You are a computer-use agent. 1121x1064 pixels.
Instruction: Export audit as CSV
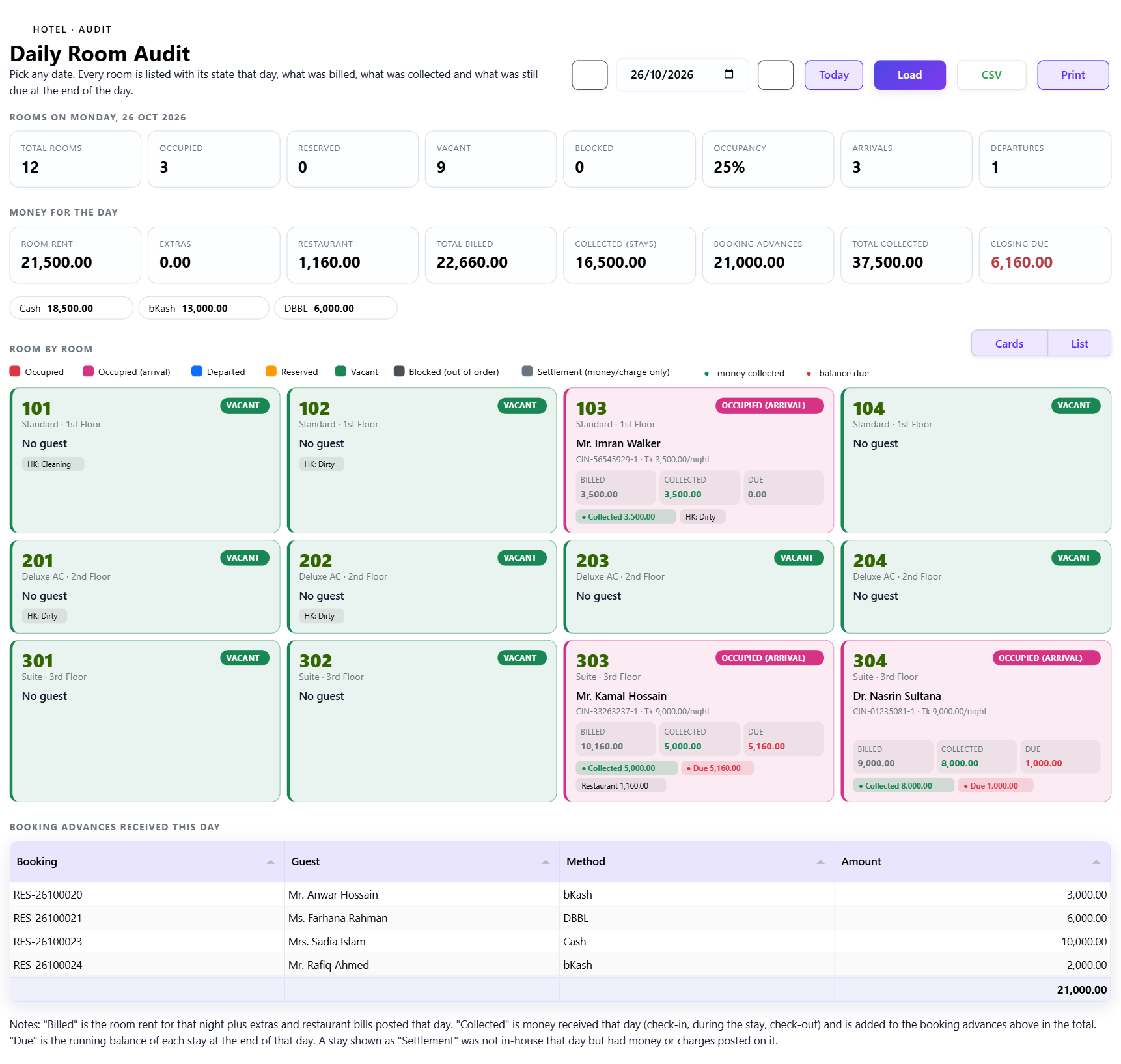tap(991, 75)
